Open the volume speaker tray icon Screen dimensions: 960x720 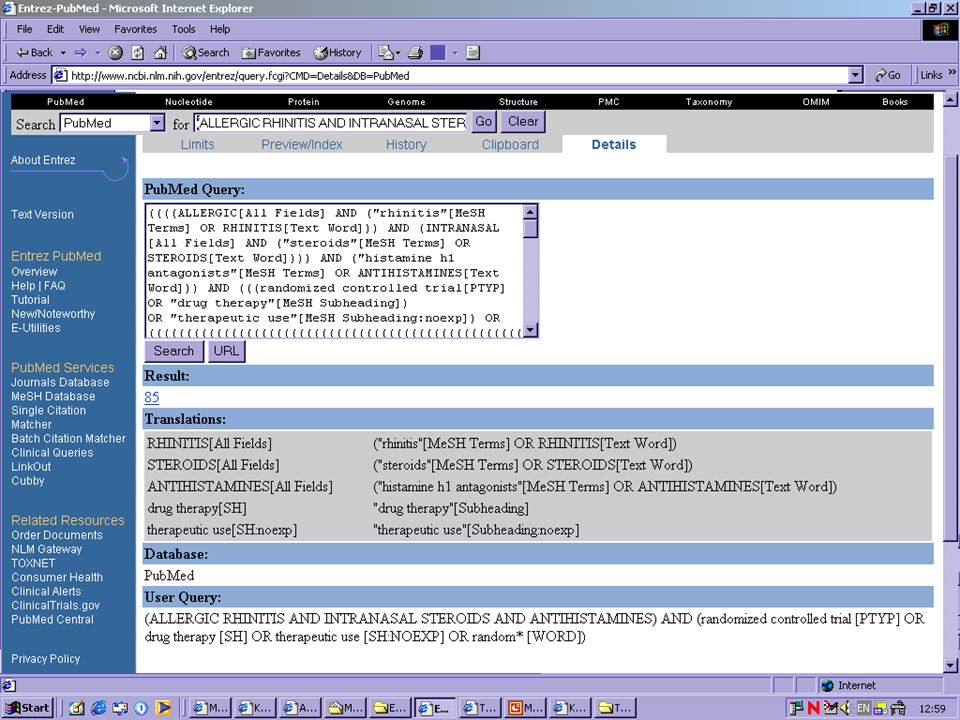pyautogui.click(x=845, y=708)
